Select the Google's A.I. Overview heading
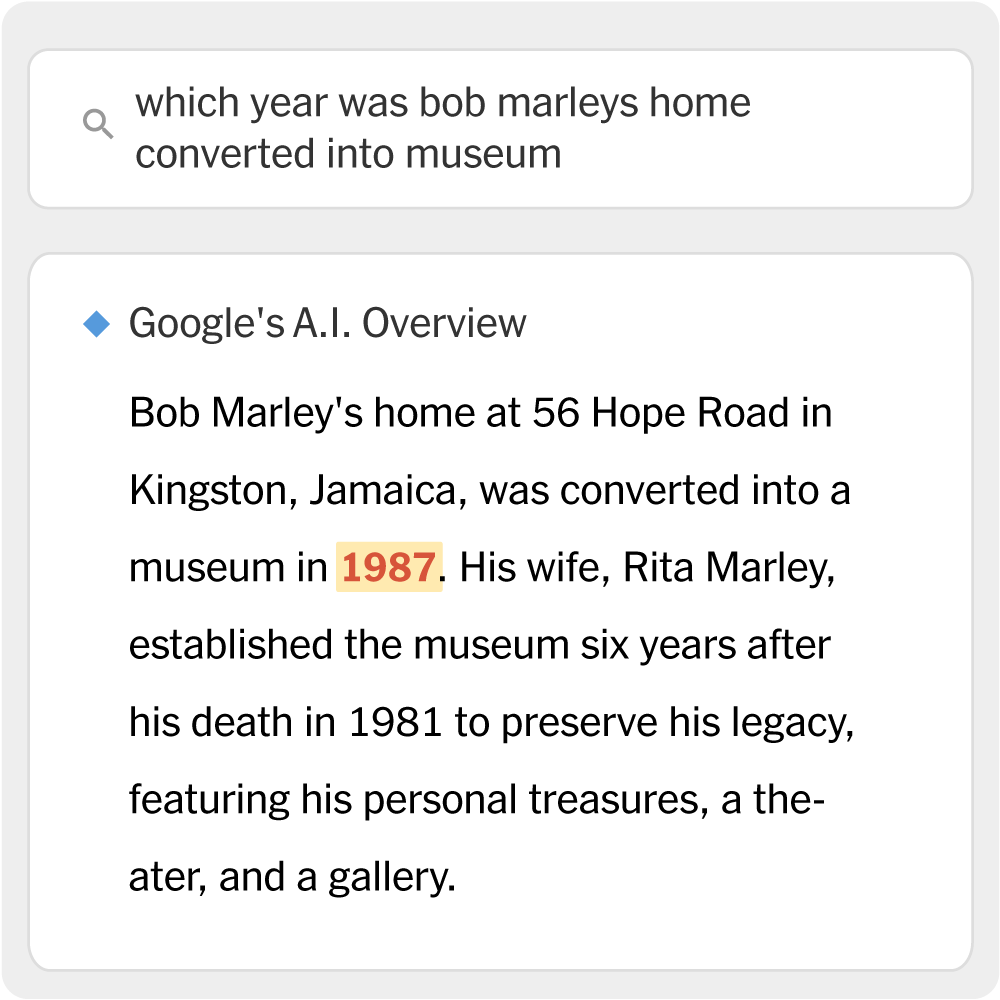The image size is (1000, 1000). tap(328, 322)
